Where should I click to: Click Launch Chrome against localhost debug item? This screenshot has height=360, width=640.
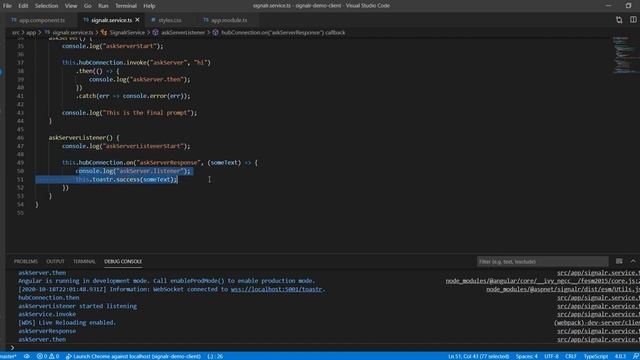133,356
